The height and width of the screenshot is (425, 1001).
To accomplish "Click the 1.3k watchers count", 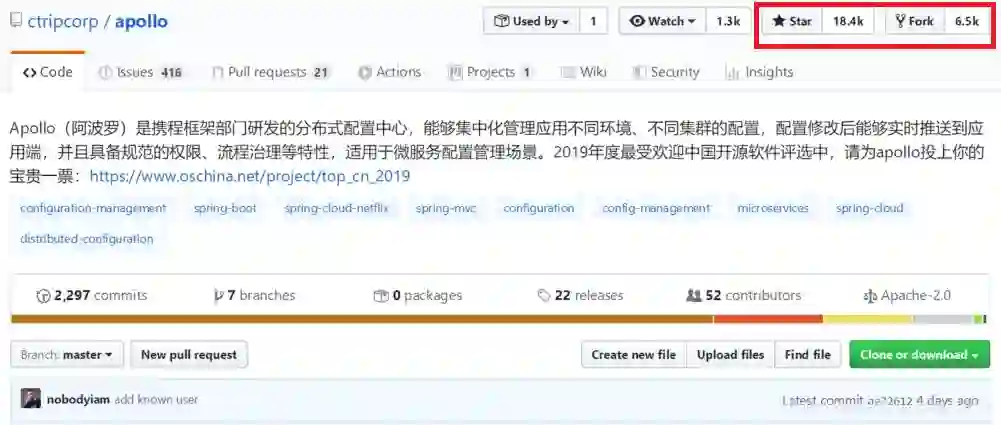I will click(x=728, y=21).
